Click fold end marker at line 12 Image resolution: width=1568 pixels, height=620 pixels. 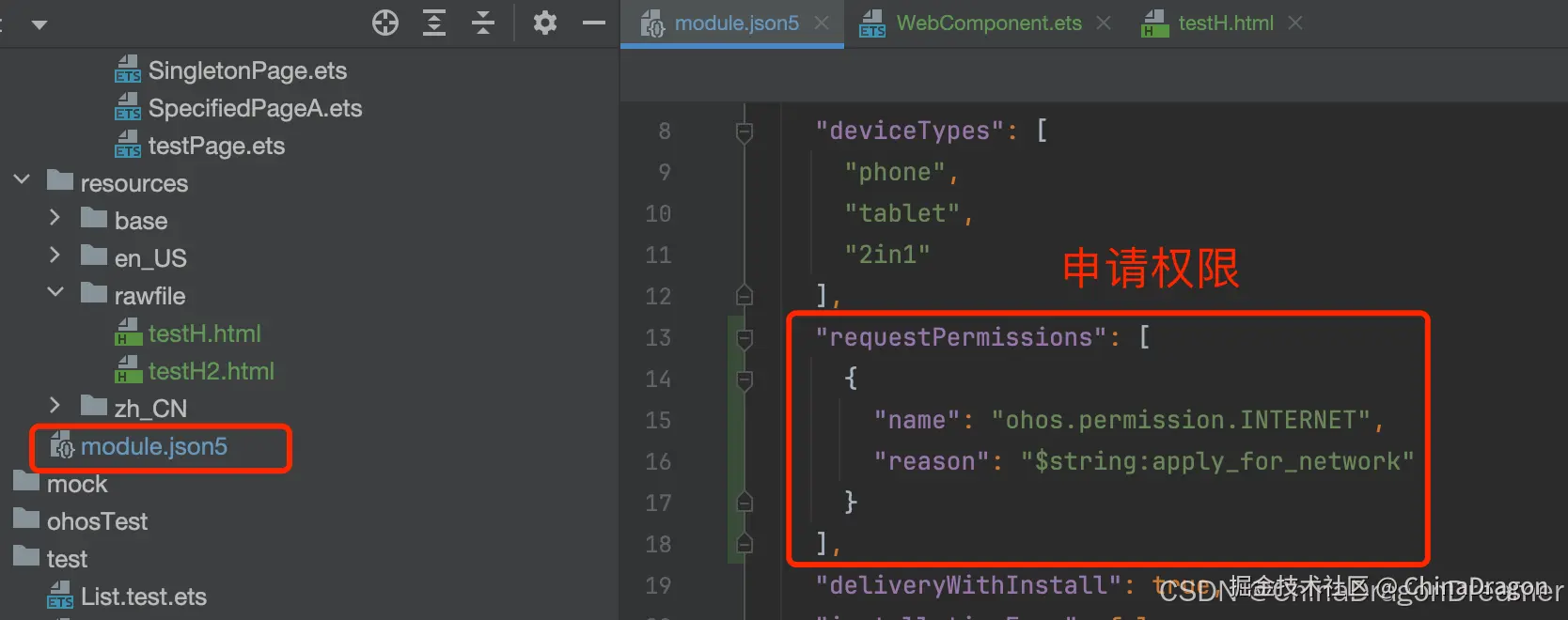[745, 296]
